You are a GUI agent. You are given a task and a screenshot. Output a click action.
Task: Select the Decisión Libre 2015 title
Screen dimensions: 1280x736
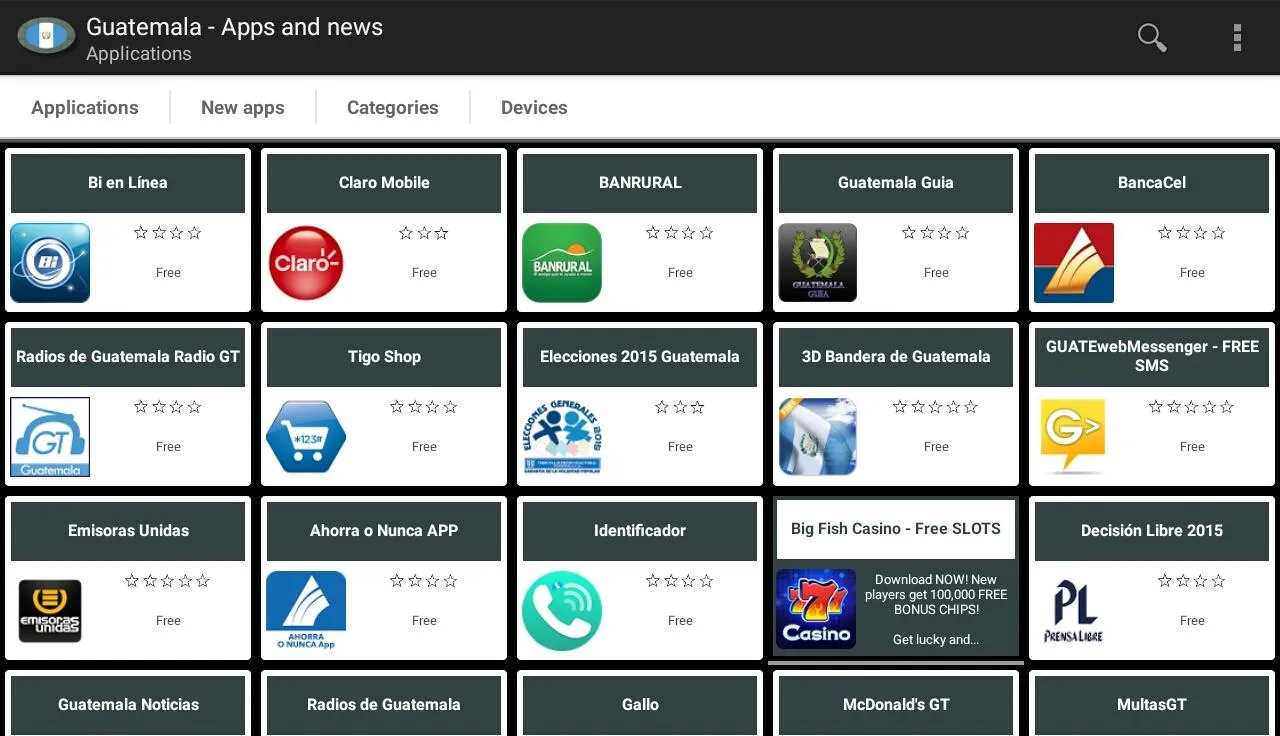[1152, 531]
